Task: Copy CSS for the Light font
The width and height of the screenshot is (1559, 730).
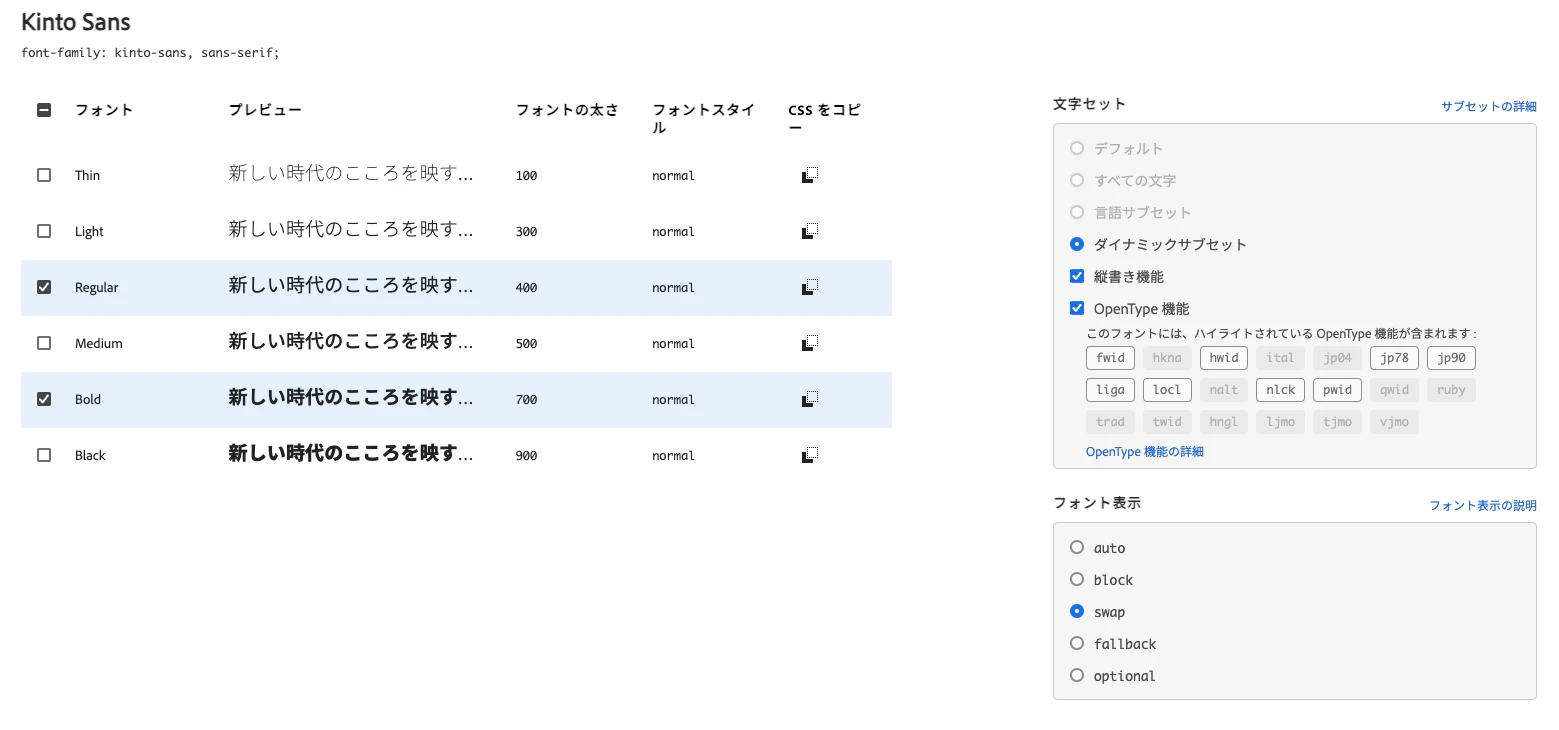Action: coord(810,231)
